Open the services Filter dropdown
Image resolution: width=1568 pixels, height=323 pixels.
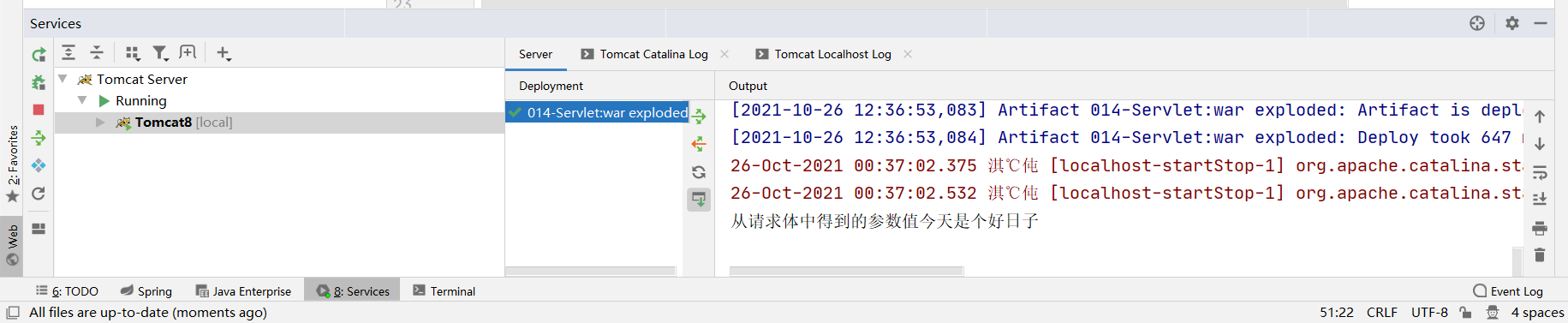click(160, 53)
